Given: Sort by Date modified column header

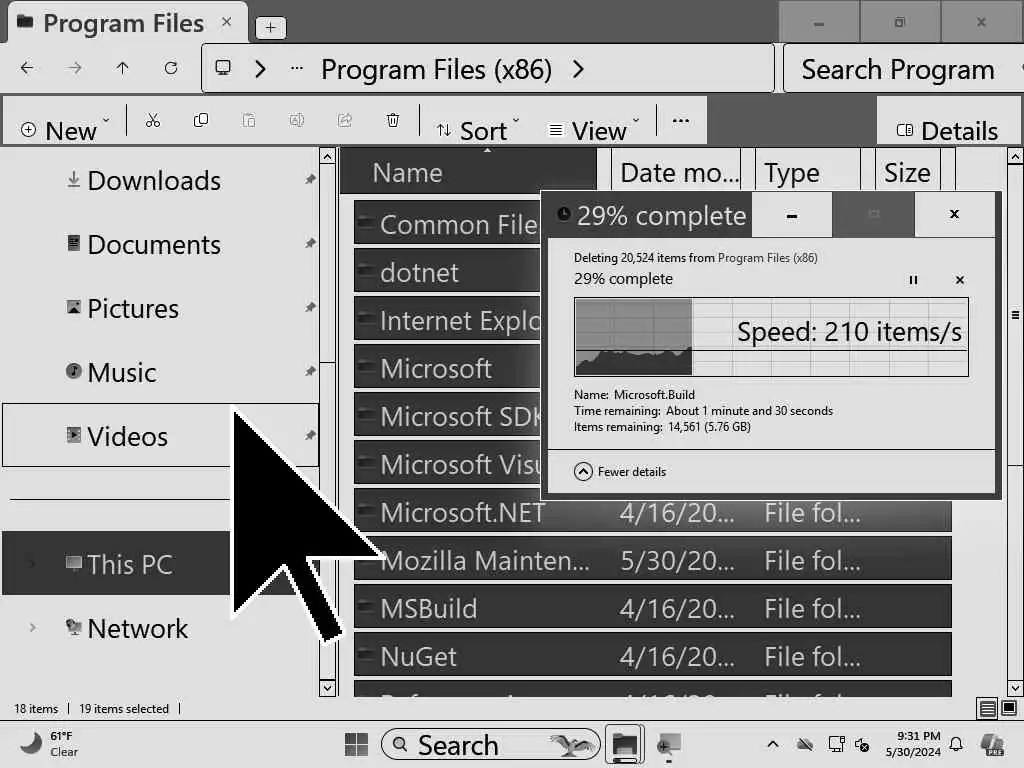Looking at the screenshot, I should click(x=678, y=172).
